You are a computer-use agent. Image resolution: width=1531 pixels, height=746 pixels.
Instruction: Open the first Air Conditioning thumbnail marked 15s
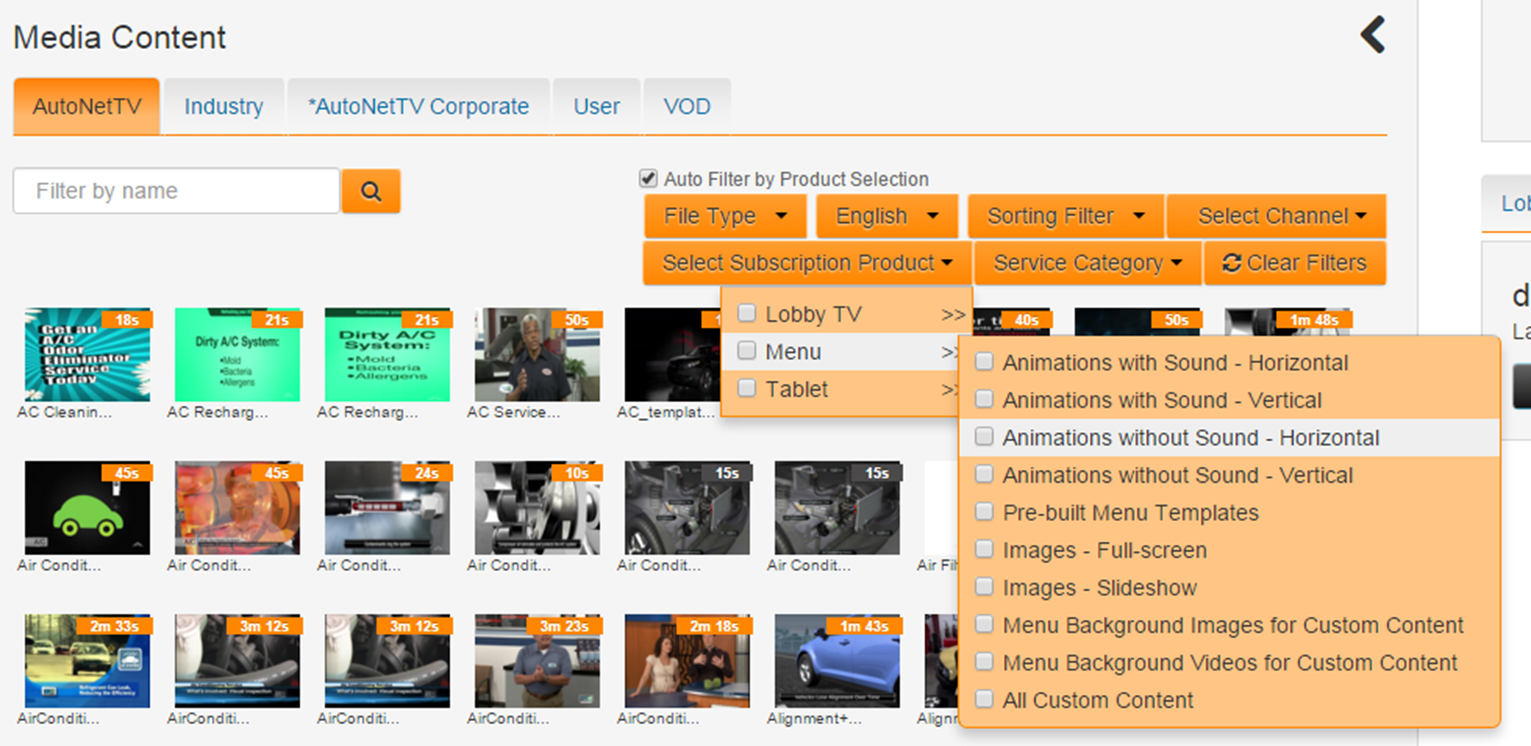[x=687, y=508]
